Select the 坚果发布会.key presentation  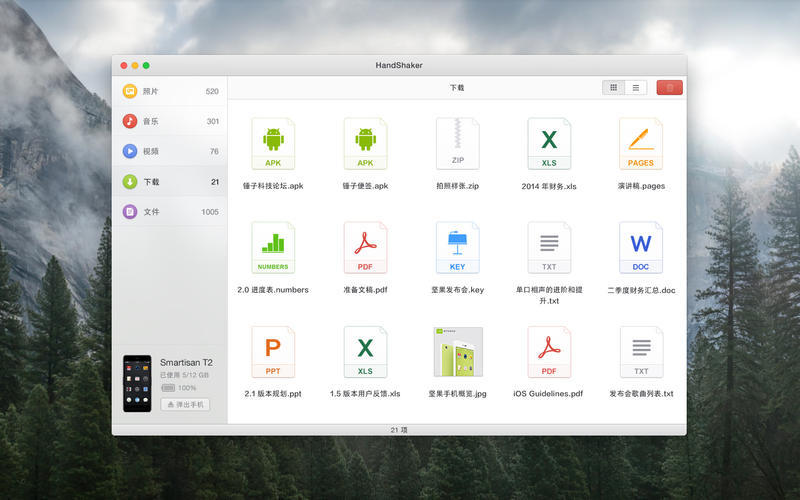(x=457, y=248)
